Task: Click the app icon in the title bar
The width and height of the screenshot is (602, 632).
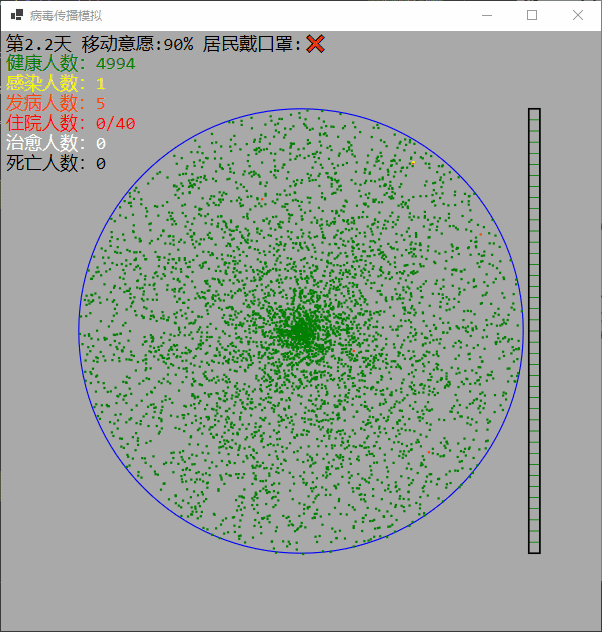Action: [17, 15]
